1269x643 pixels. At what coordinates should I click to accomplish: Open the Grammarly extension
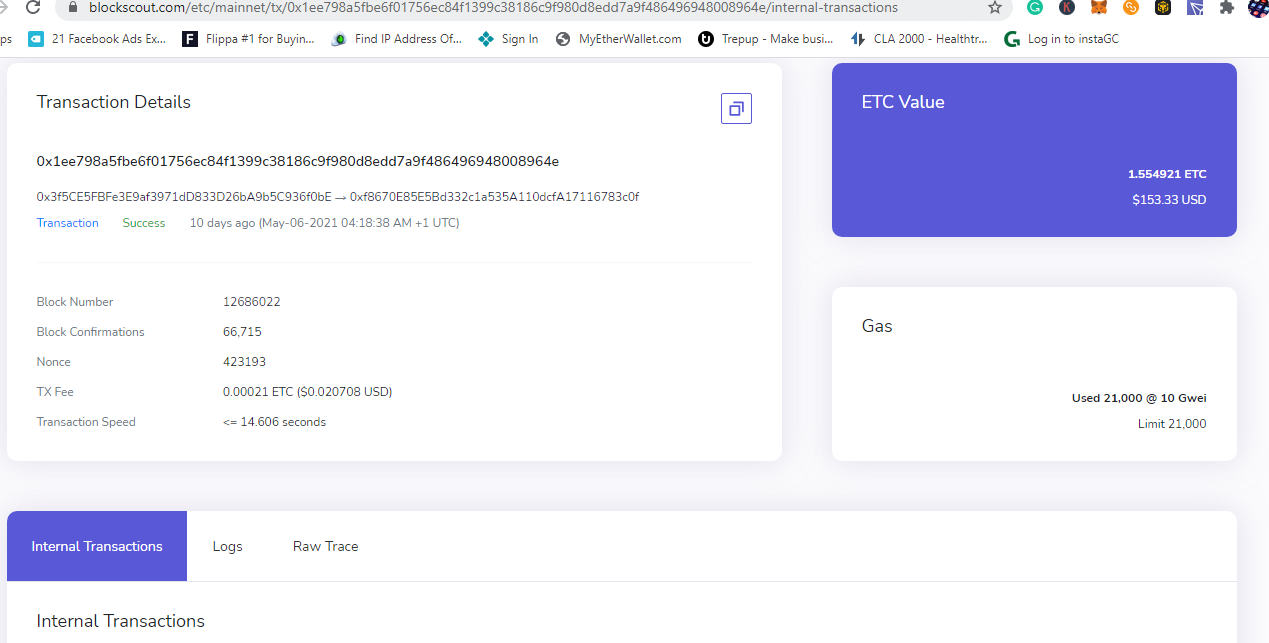pos(1034,7)
